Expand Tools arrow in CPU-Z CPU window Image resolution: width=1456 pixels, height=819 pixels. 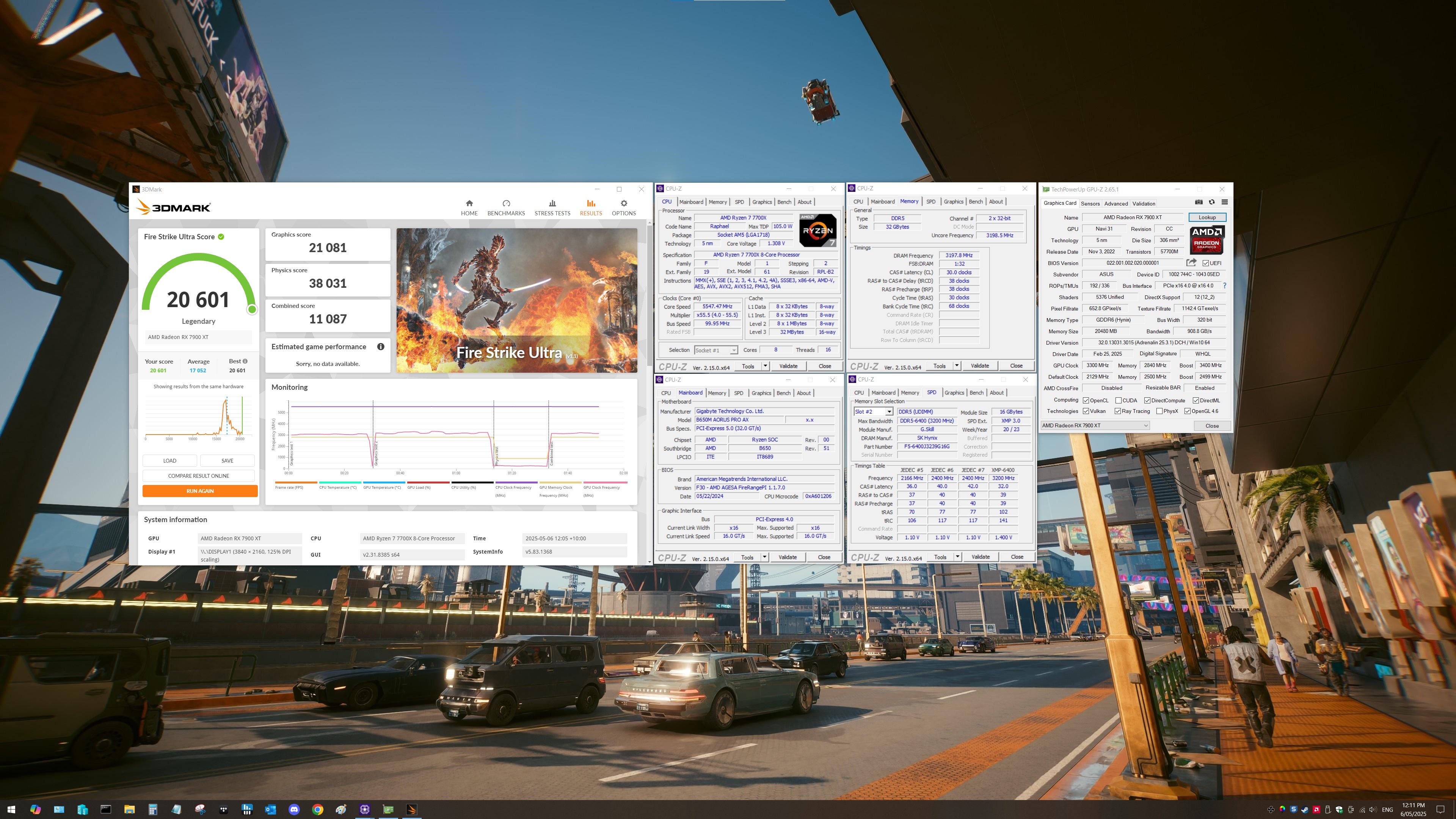(765, 366)
